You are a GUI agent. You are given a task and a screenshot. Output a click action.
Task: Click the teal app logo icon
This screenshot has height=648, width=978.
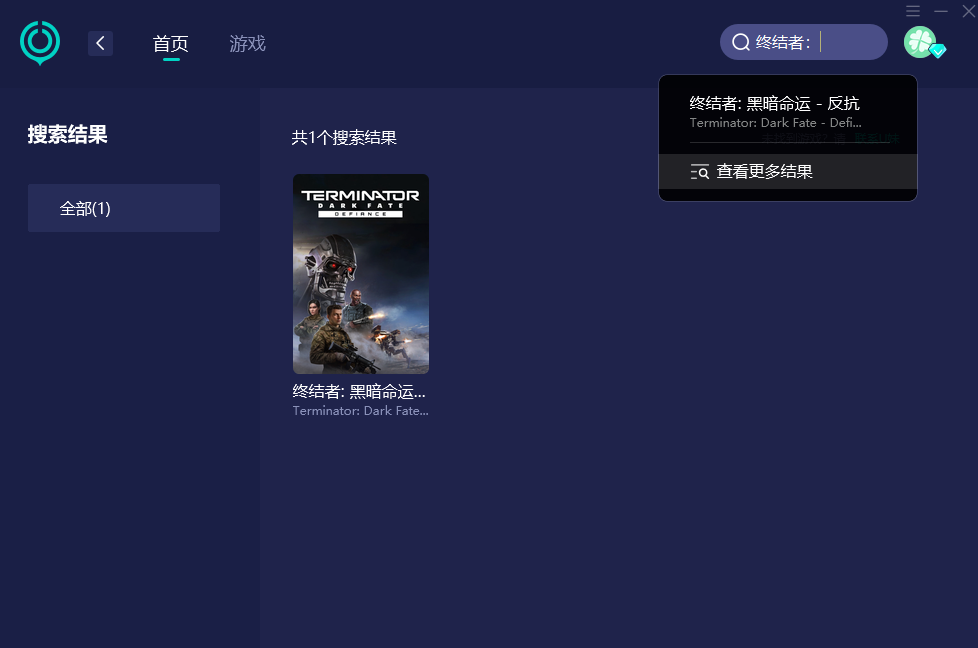(40, 42)
